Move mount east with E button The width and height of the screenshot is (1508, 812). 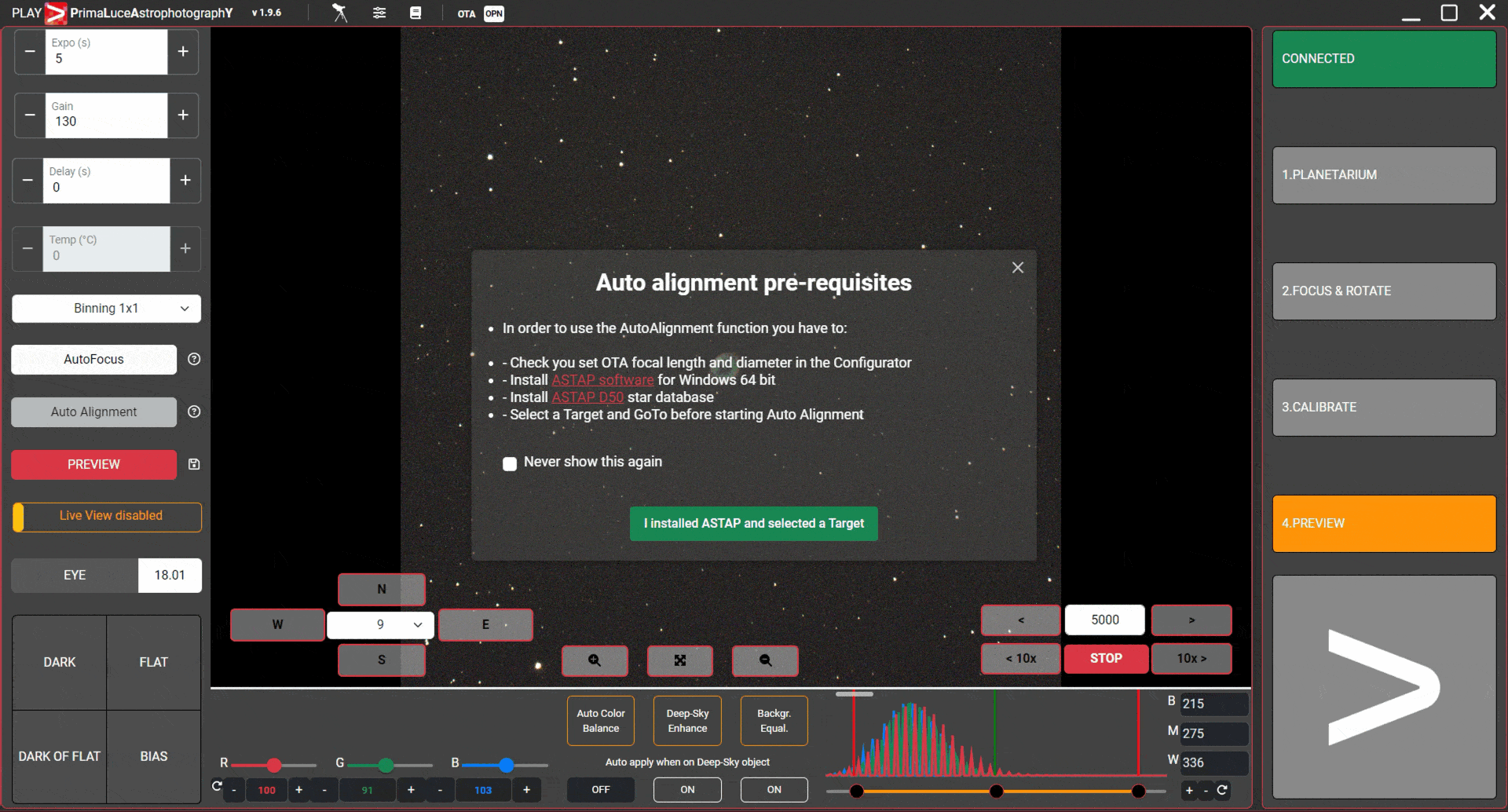point(485,625)
